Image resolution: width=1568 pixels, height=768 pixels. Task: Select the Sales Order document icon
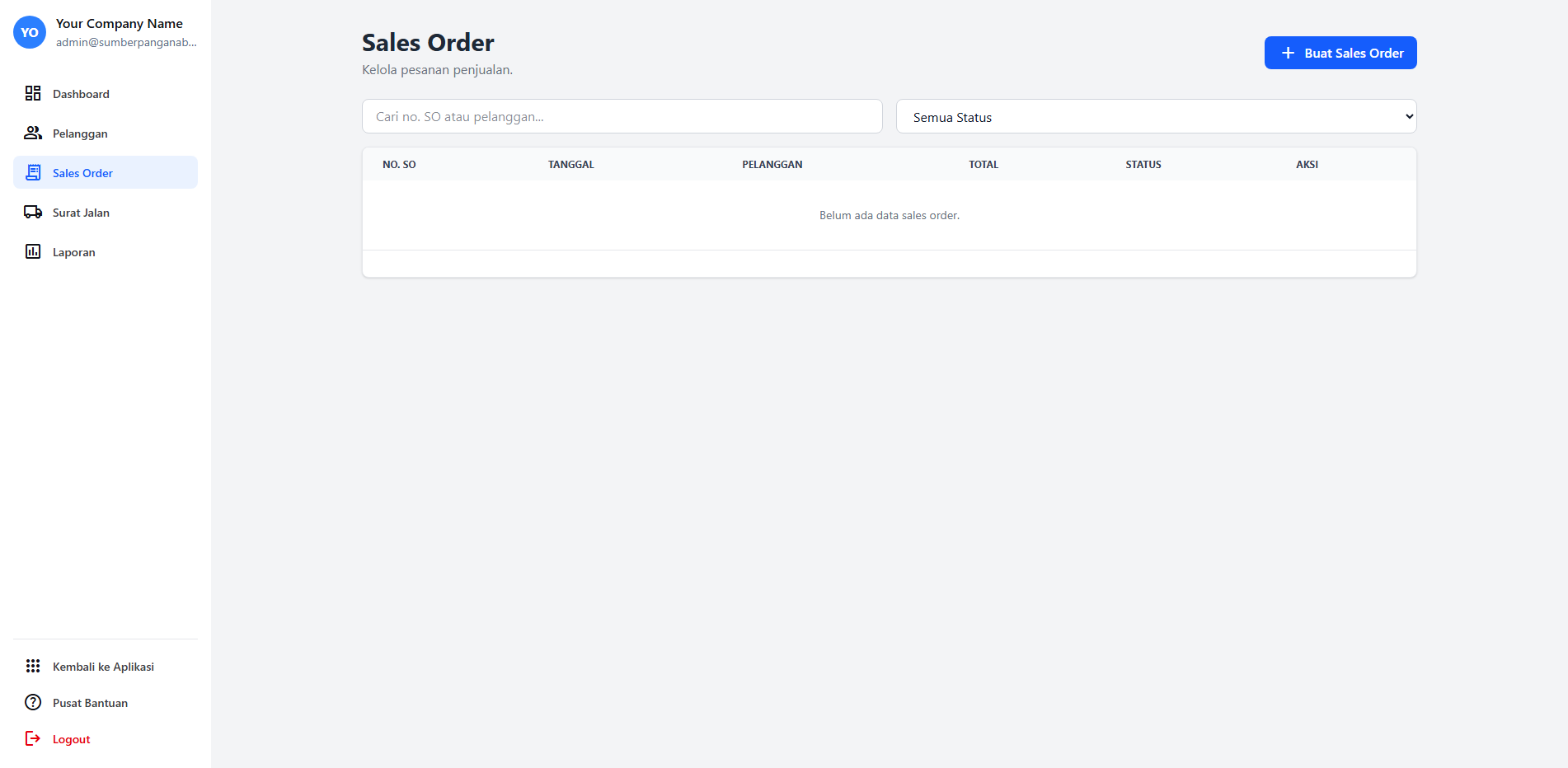(x=33, y=172)
